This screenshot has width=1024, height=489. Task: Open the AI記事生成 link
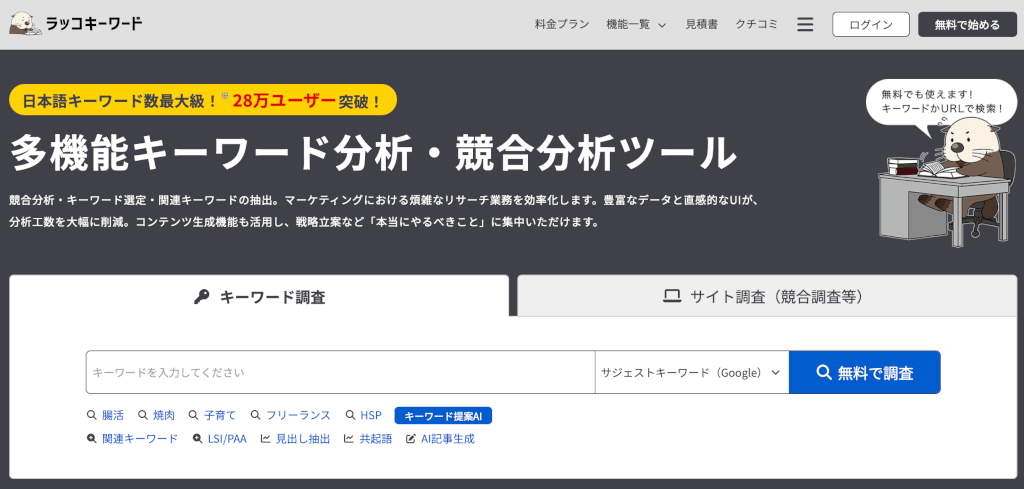448,439
